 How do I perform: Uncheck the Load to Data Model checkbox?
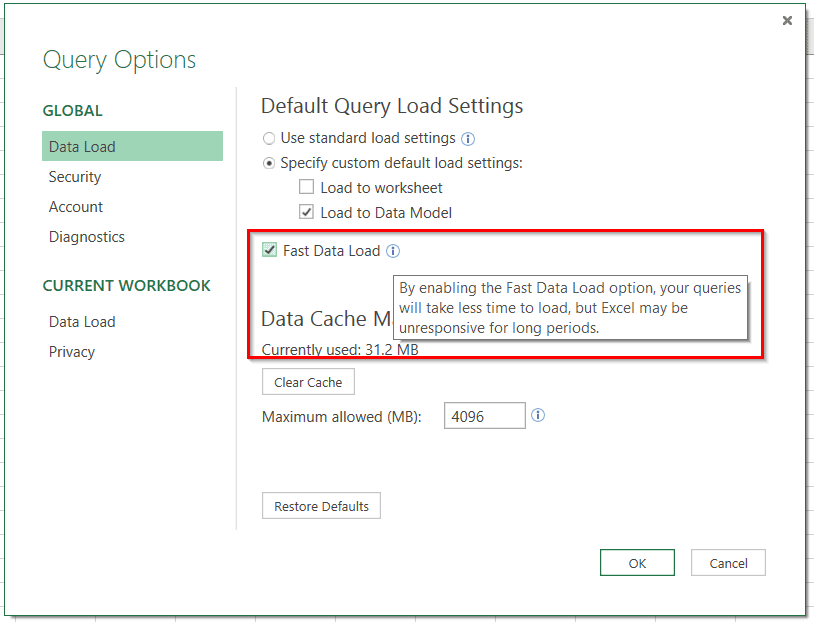tap(307, 212)
